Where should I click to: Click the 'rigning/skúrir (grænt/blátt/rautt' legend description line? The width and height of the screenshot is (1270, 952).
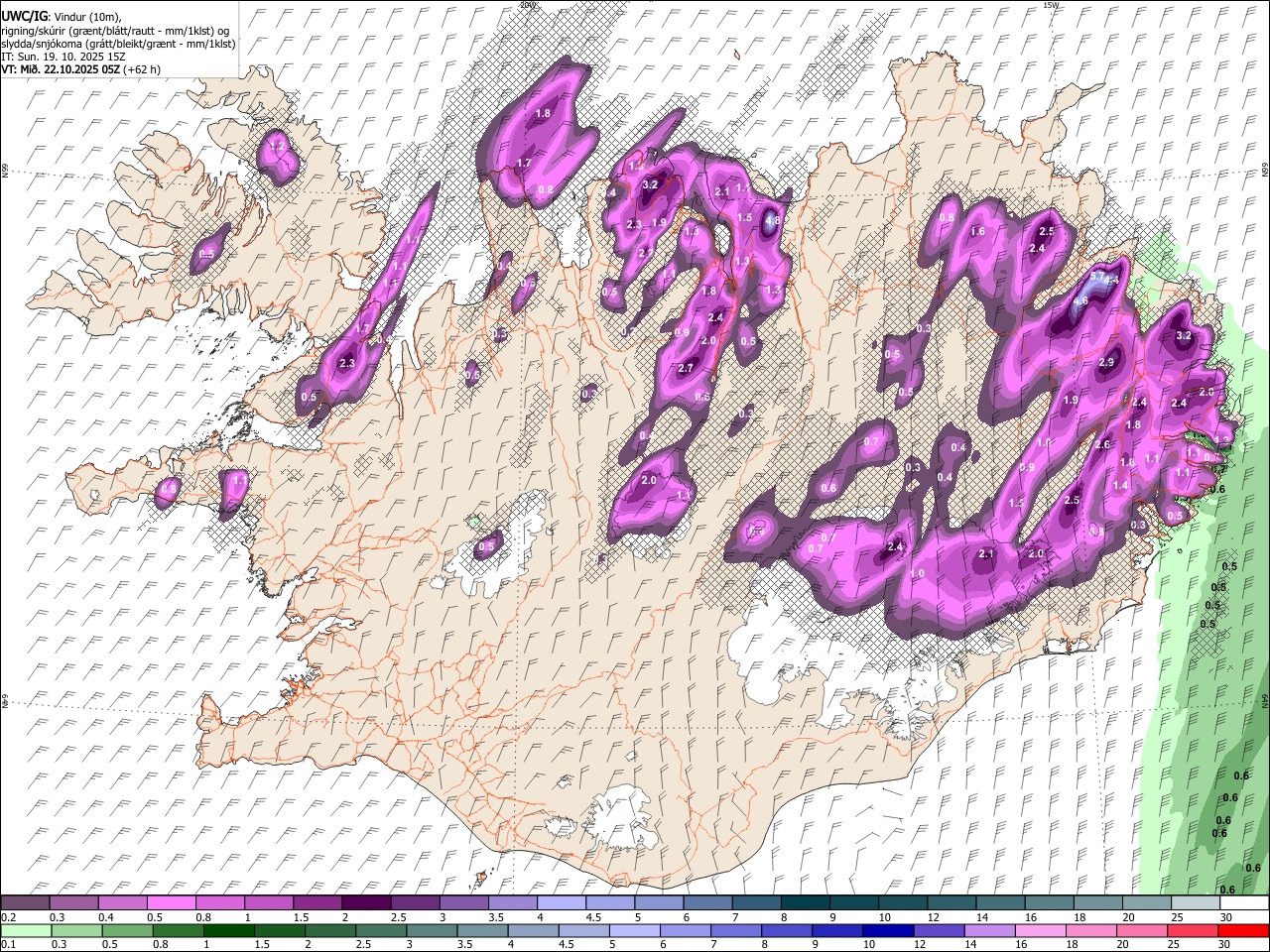[x=115, y=31]
